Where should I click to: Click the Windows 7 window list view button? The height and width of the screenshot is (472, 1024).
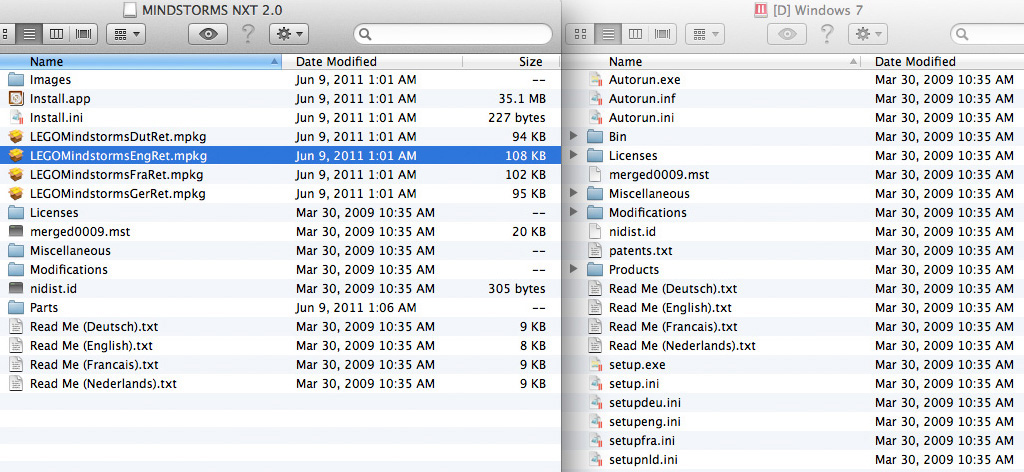coord(606,34)
